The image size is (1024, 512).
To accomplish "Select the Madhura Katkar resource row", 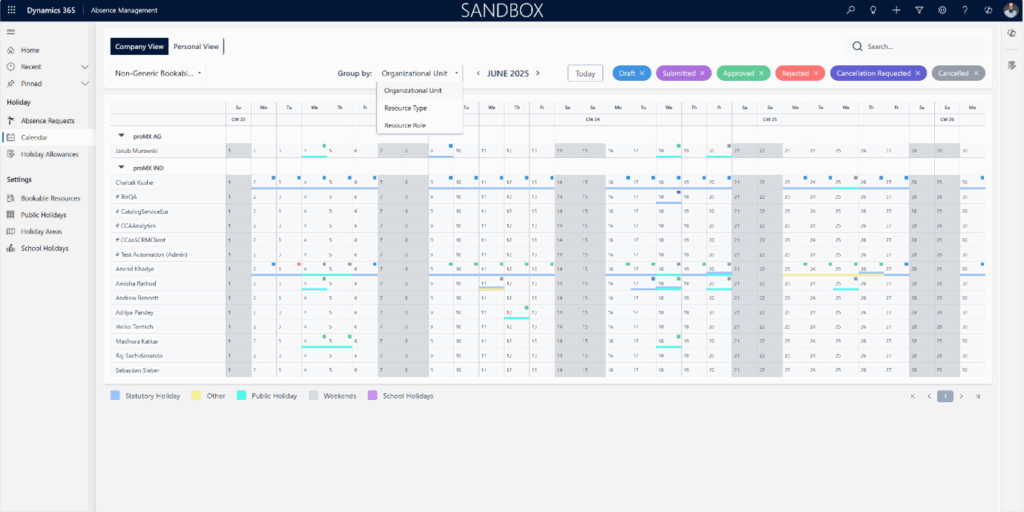I will click(547, 342).
